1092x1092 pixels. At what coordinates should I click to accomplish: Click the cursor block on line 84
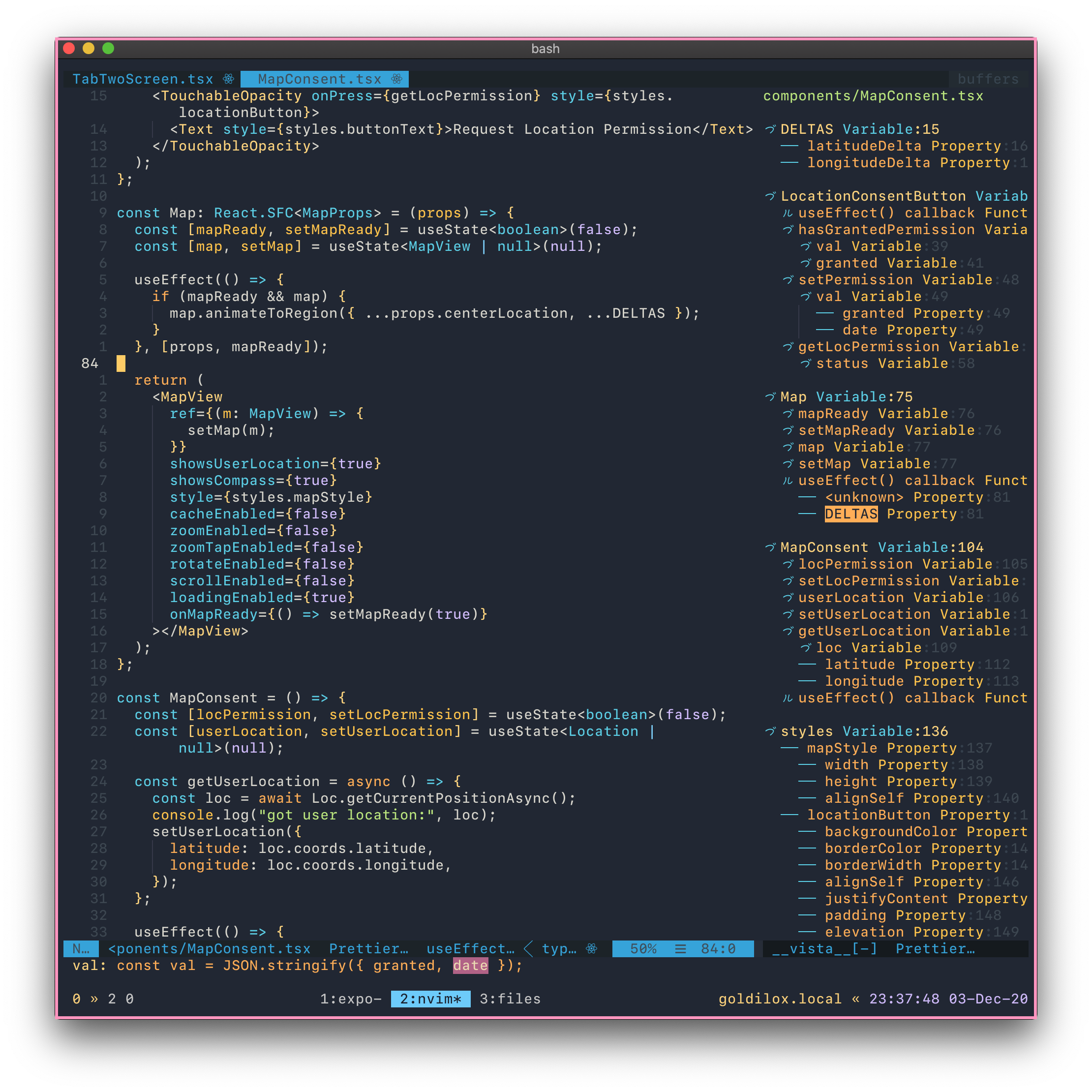point(121,364)
